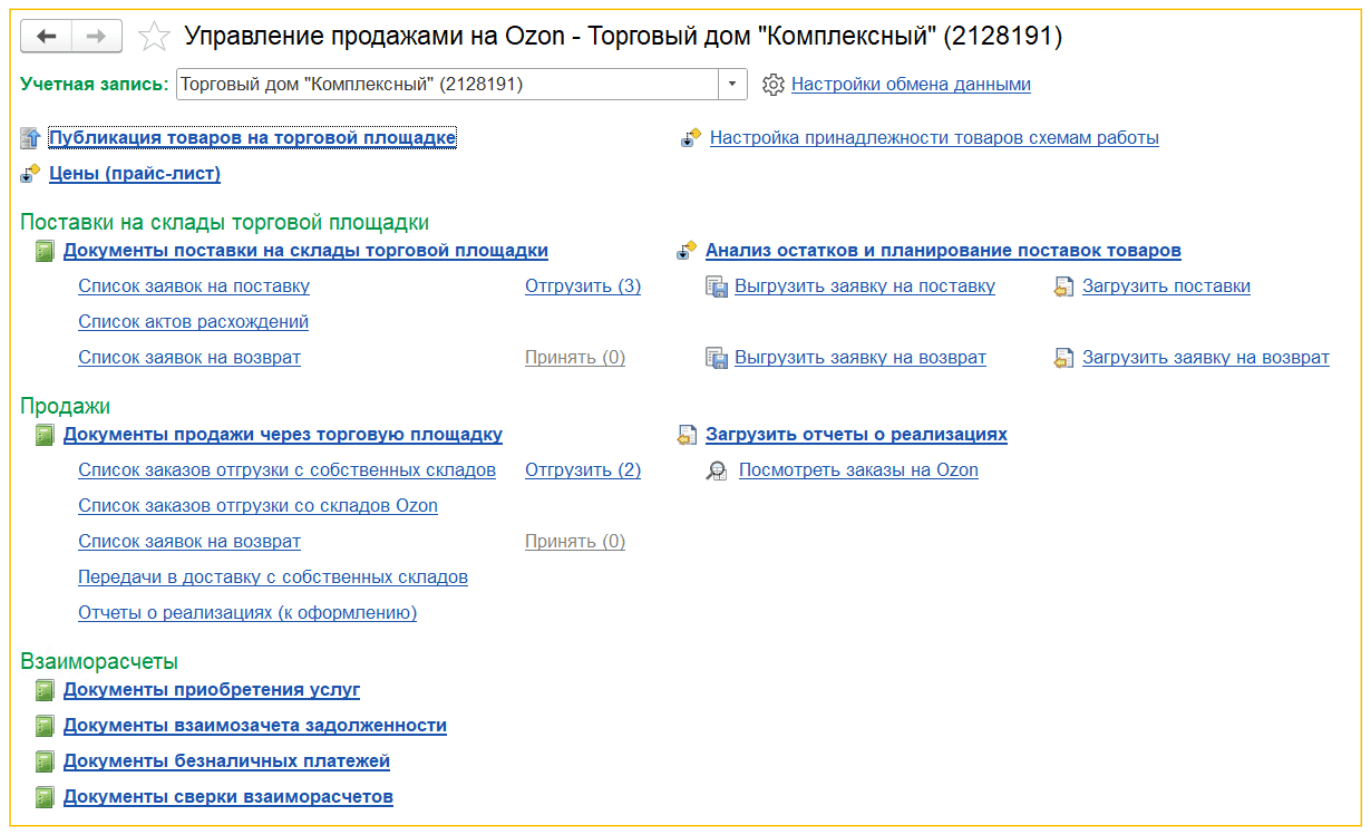
Task: Click the import icon next to Загрузить поставки
Action: [1064, 286]
